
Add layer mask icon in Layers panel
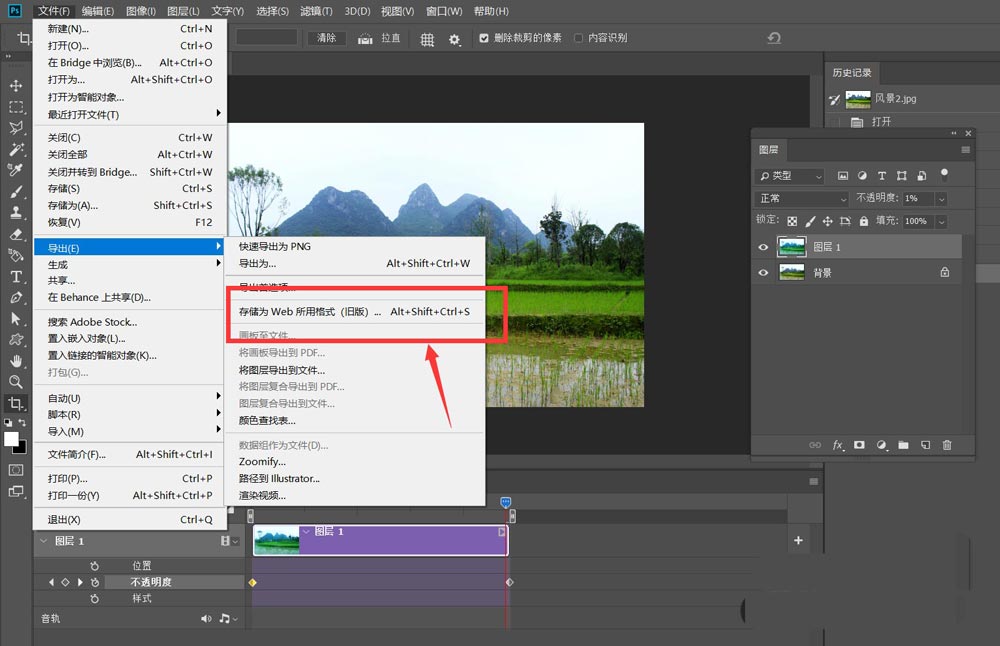[859, 444]
